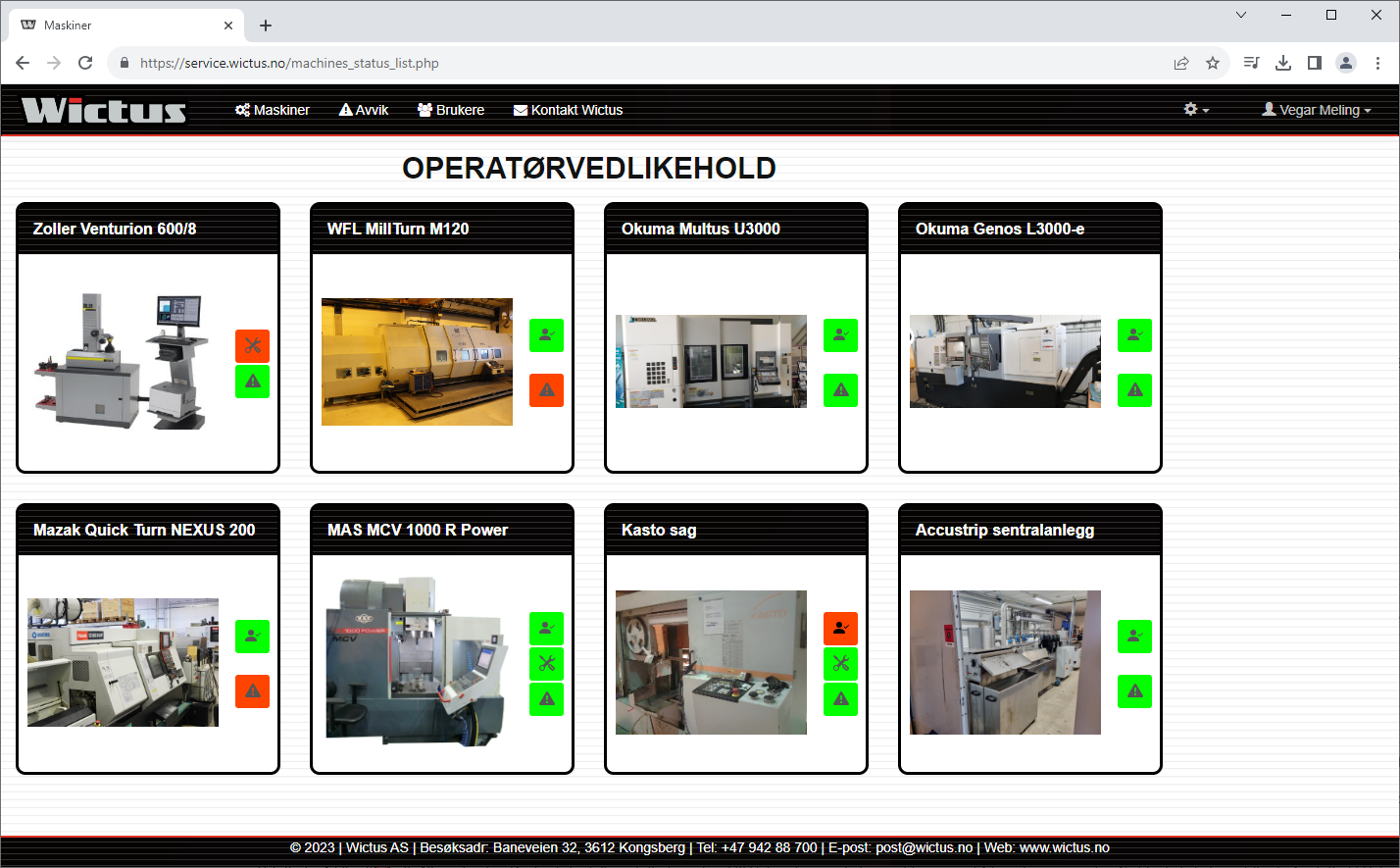Click the tools icon on MAS MCV 1000 R Power

point(547,664)
